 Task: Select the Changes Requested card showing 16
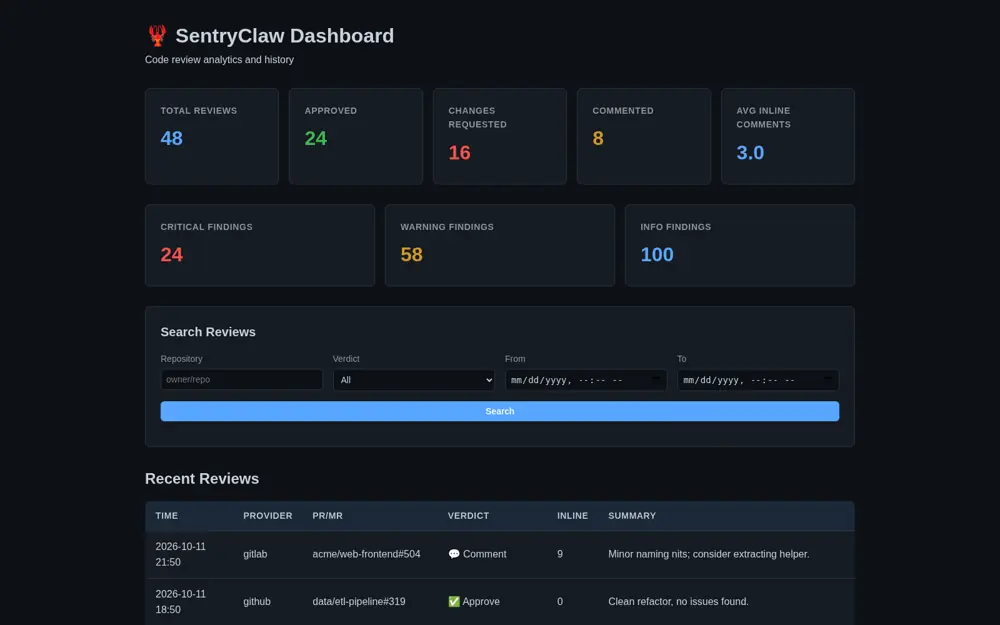point(499,136)
